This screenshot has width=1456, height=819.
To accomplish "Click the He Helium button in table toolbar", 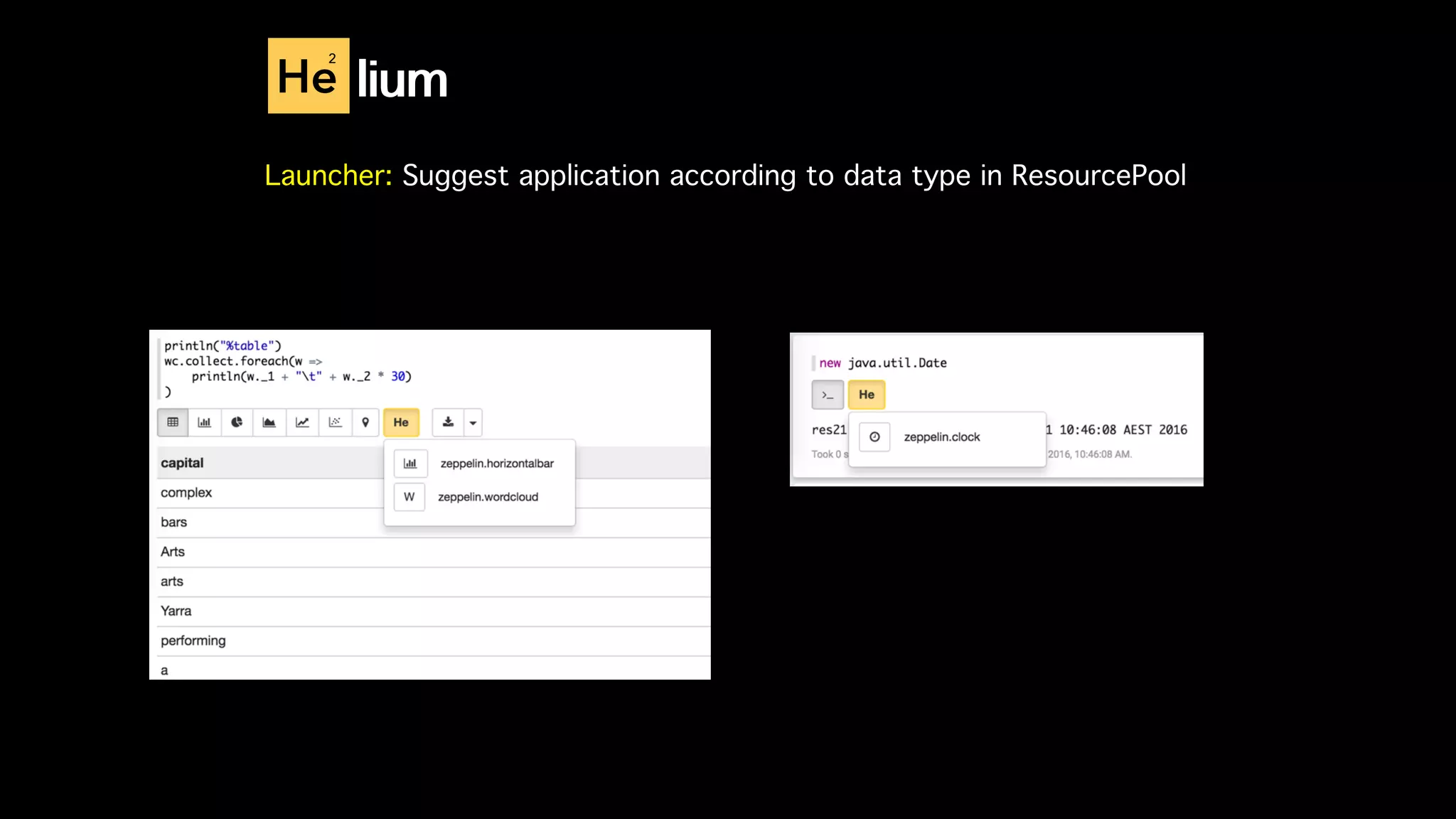I will (x=401, y=422).
